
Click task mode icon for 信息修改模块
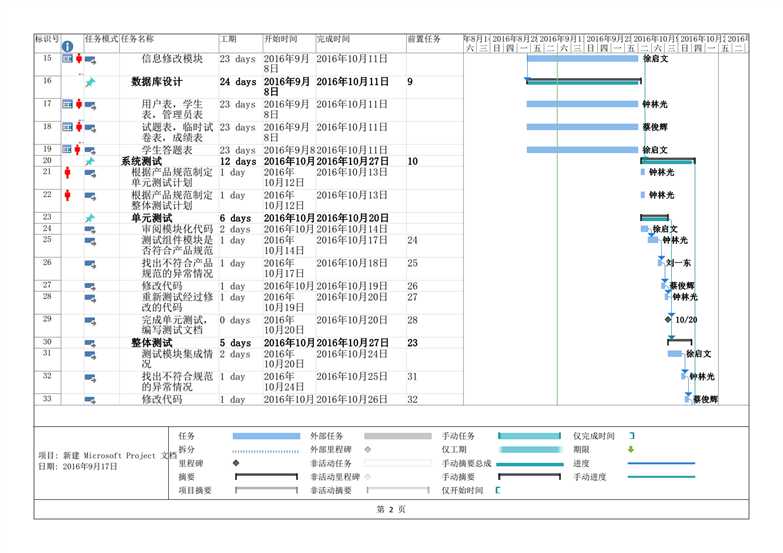(90, 59)
